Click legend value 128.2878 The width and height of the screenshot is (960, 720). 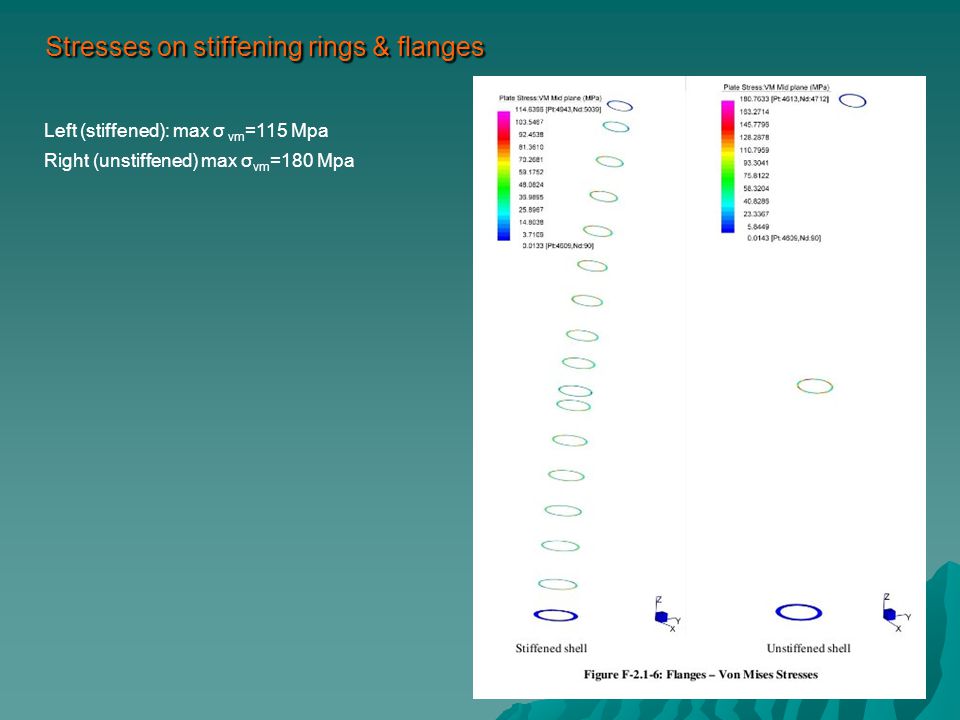[x=754, y=137]
